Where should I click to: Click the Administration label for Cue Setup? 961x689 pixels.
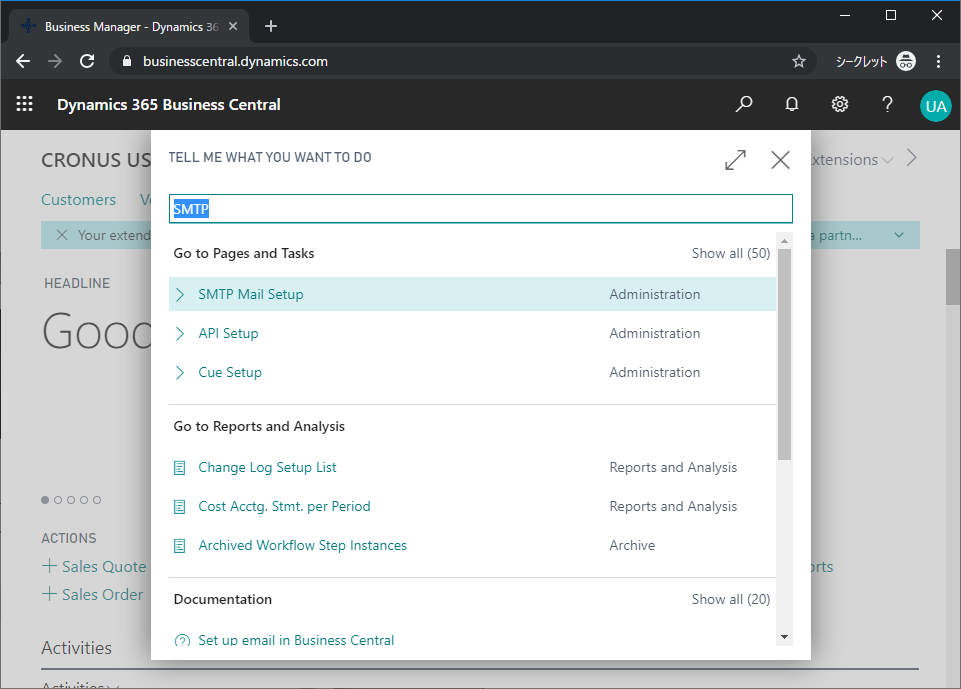[655, 373]
